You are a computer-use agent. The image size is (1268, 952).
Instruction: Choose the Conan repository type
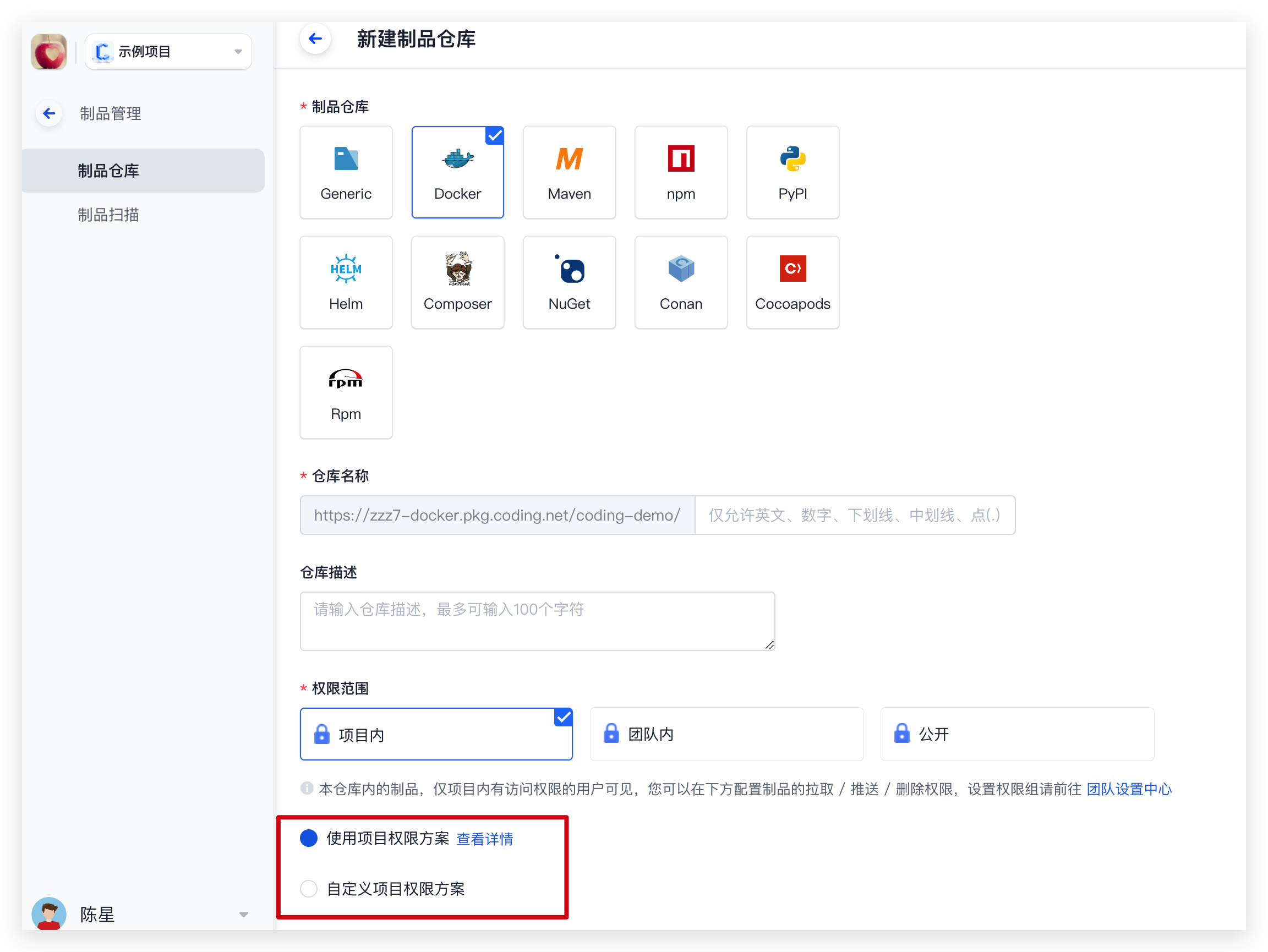pos(680,282)
